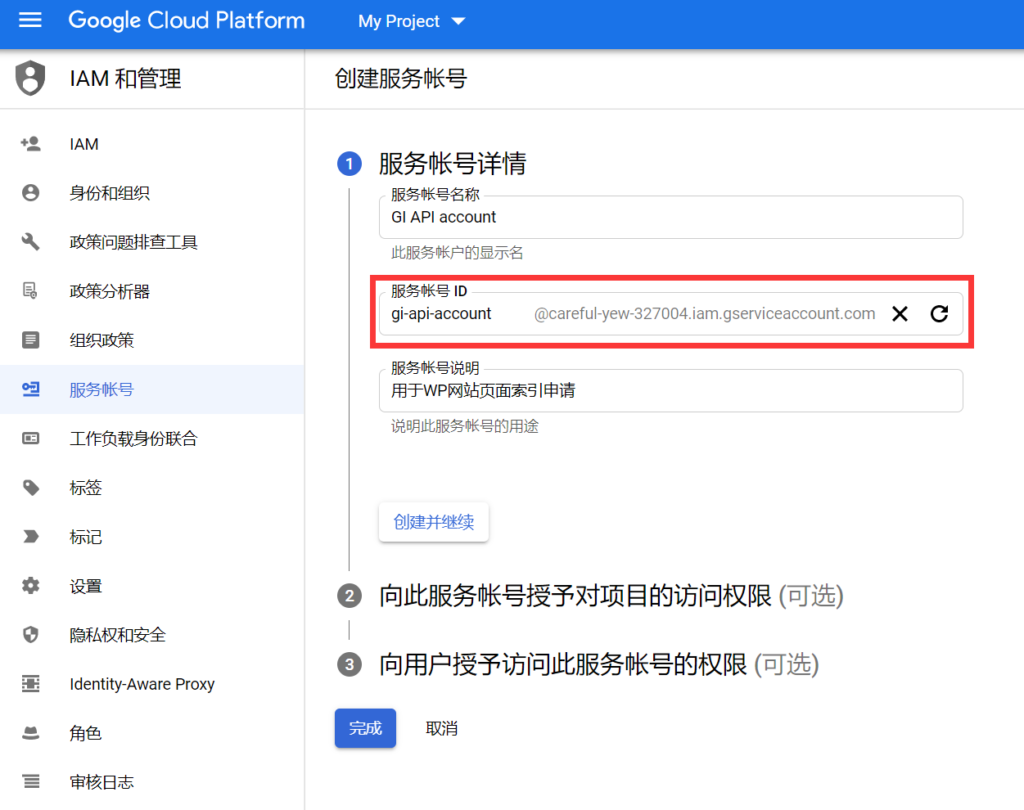The width and height of the screenshot is (1024, 810).
Task: Click the 设置 gear icon
Action: click(x=31, y=586)
